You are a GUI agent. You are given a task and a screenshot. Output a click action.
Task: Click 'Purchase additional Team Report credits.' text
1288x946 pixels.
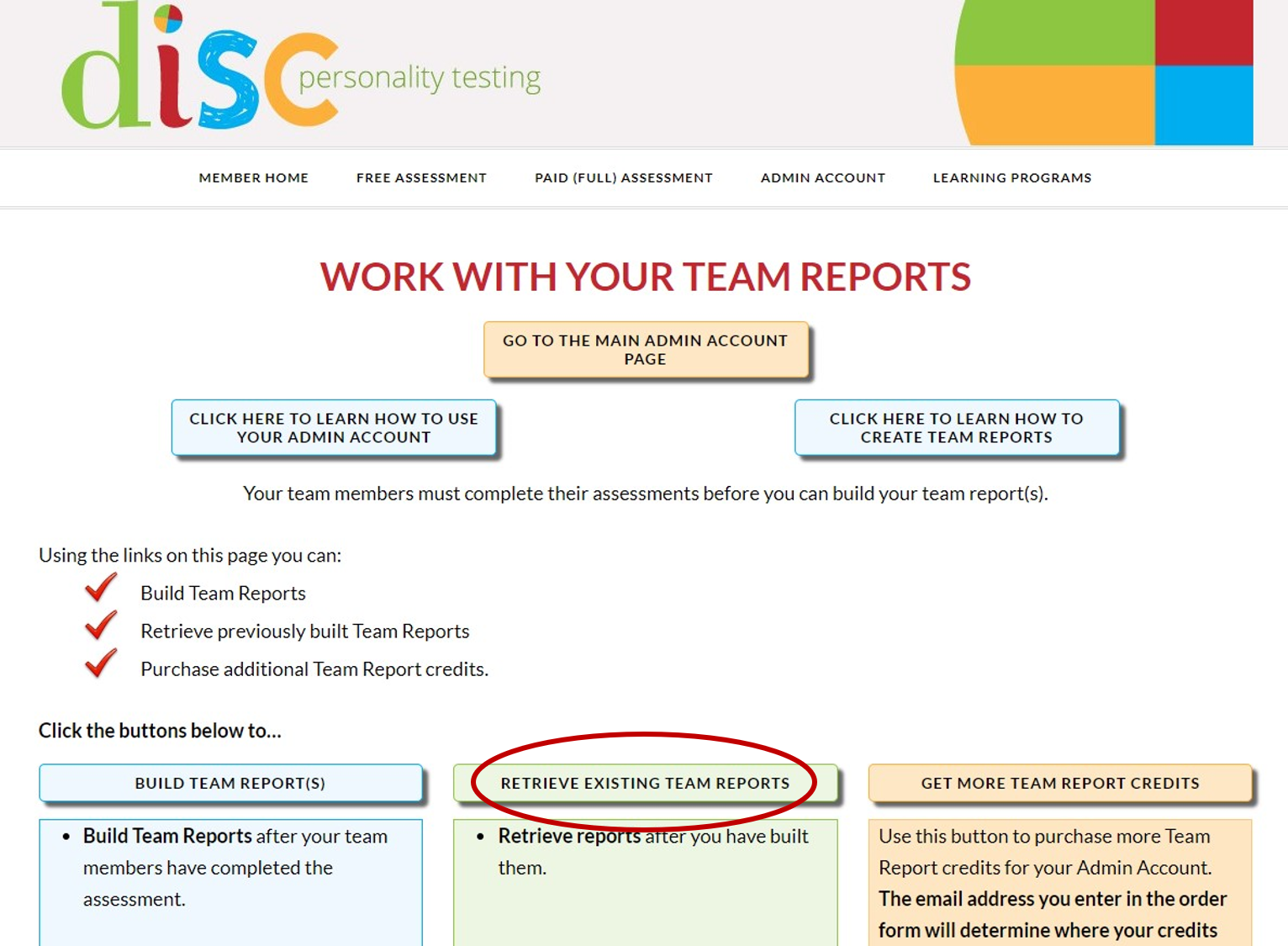point(314,669)
